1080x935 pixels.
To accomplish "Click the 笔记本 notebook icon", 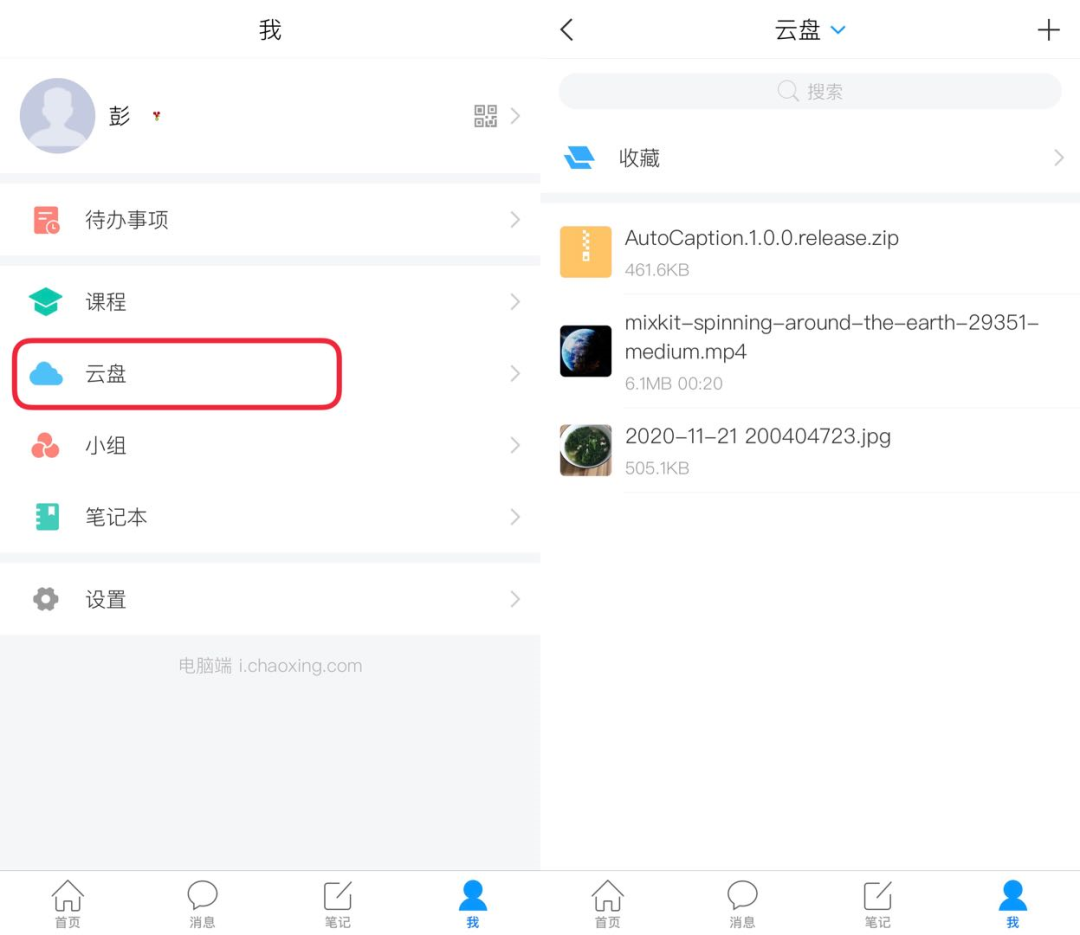I will [47, 517].
